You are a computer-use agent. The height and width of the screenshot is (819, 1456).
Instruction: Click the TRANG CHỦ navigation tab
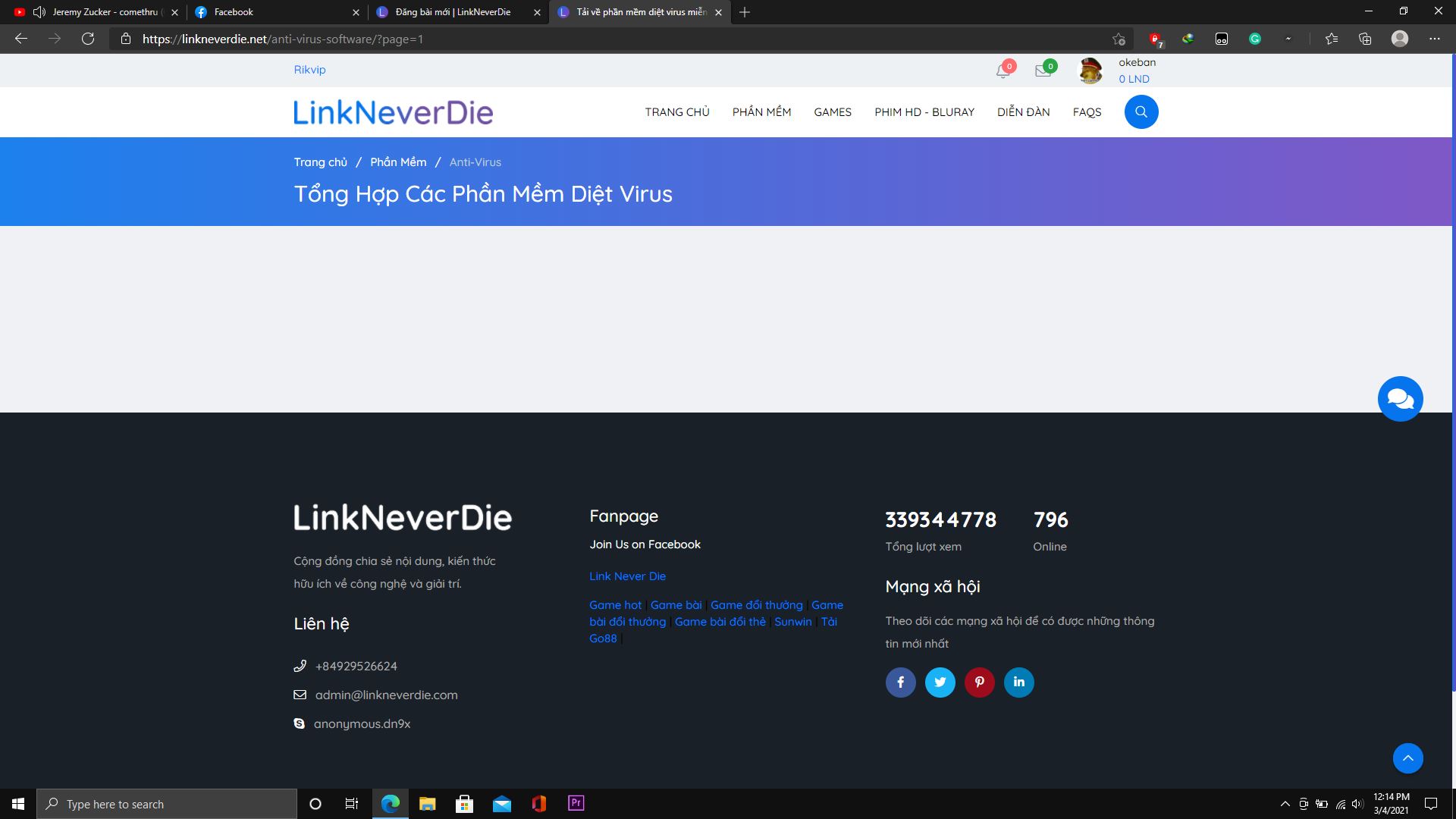point(676,112)
